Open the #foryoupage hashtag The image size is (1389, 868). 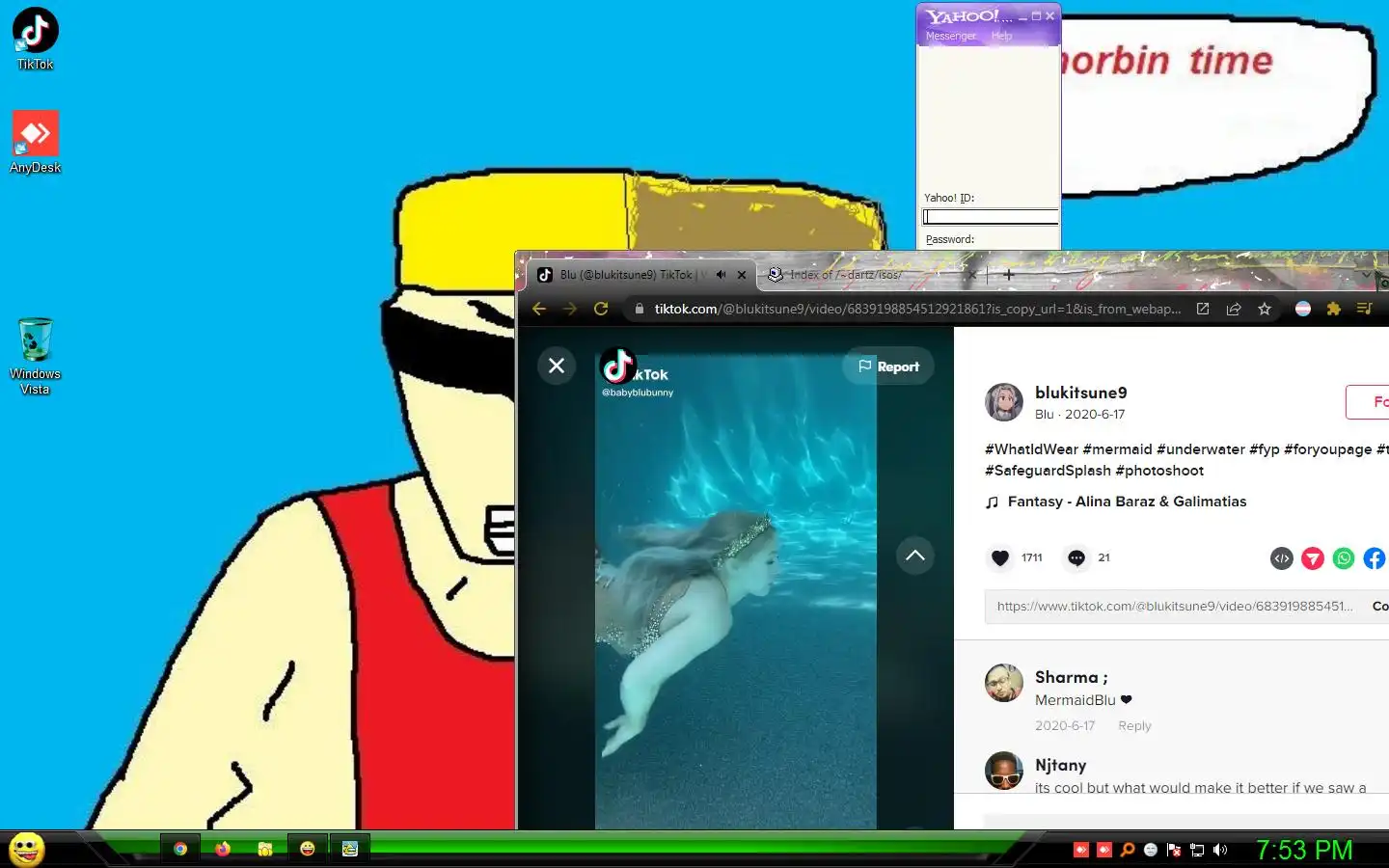(1327, 449)
